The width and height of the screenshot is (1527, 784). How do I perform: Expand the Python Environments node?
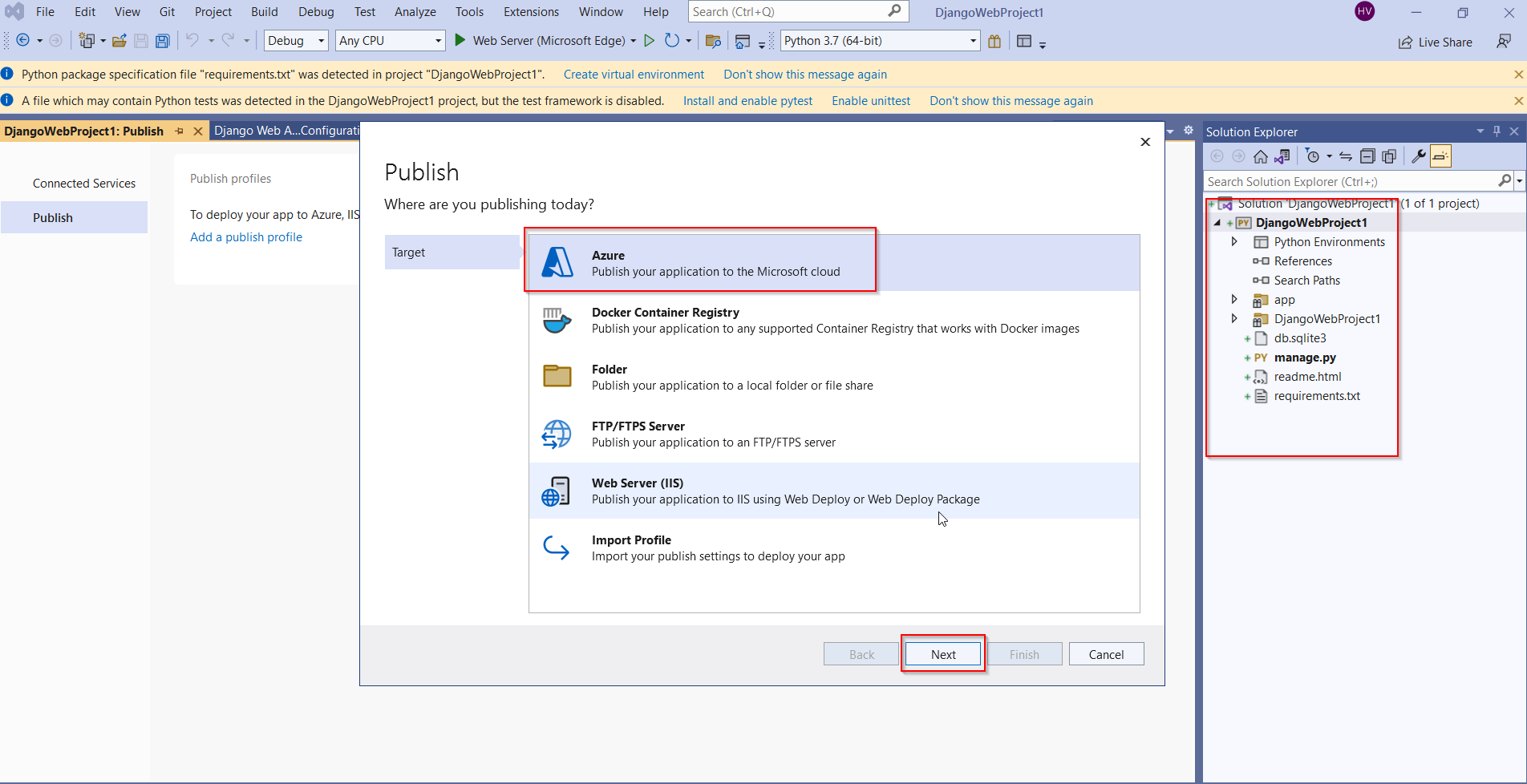1234,241
